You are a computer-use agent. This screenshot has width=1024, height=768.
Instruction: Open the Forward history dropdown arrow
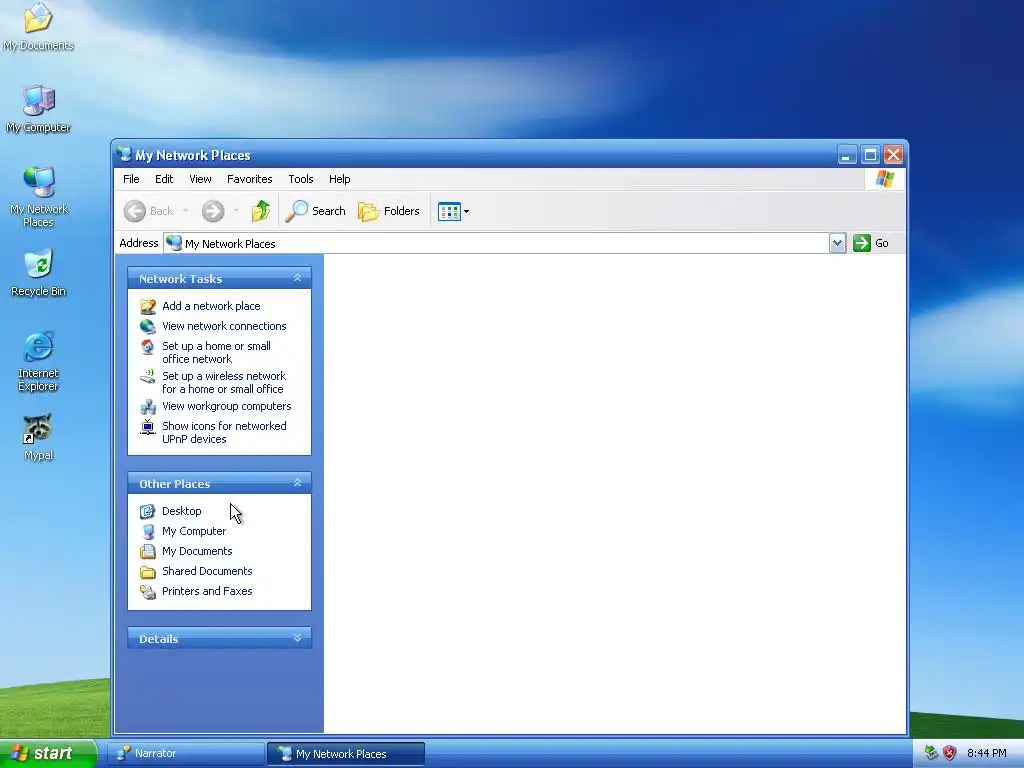pyautogui.click(x=236, y=211)
